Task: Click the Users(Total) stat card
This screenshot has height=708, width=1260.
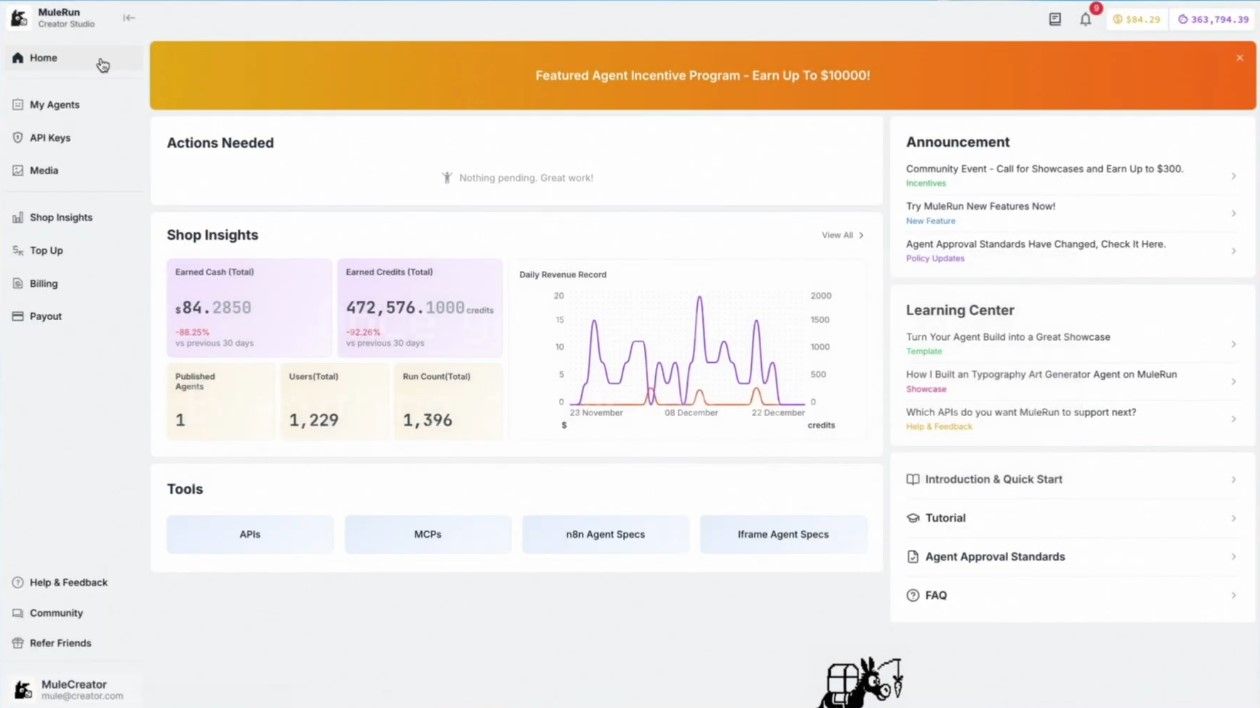Action: coord(334,401)
